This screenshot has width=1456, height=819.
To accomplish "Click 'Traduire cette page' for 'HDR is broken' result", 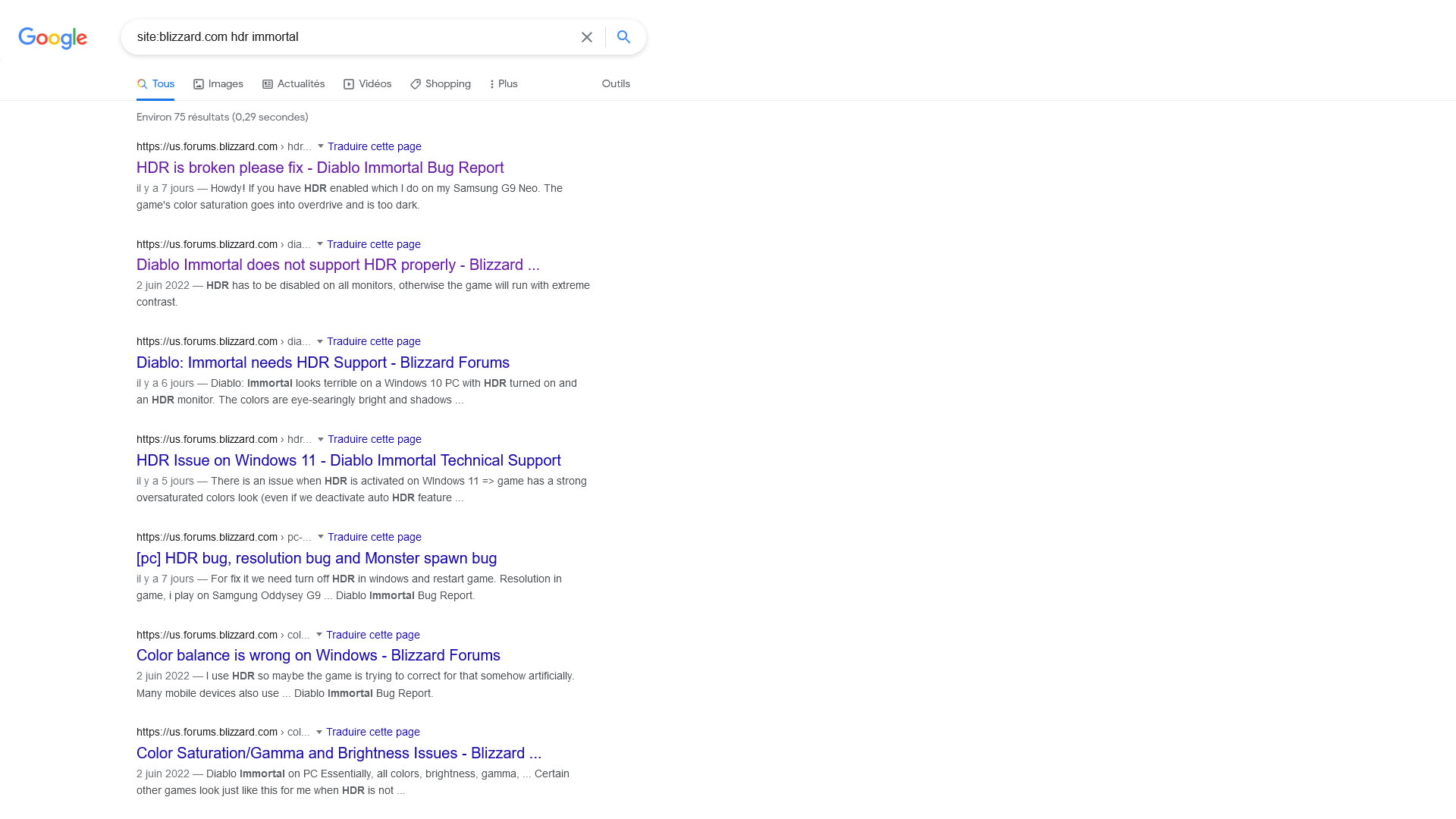I will coord(375,146).
